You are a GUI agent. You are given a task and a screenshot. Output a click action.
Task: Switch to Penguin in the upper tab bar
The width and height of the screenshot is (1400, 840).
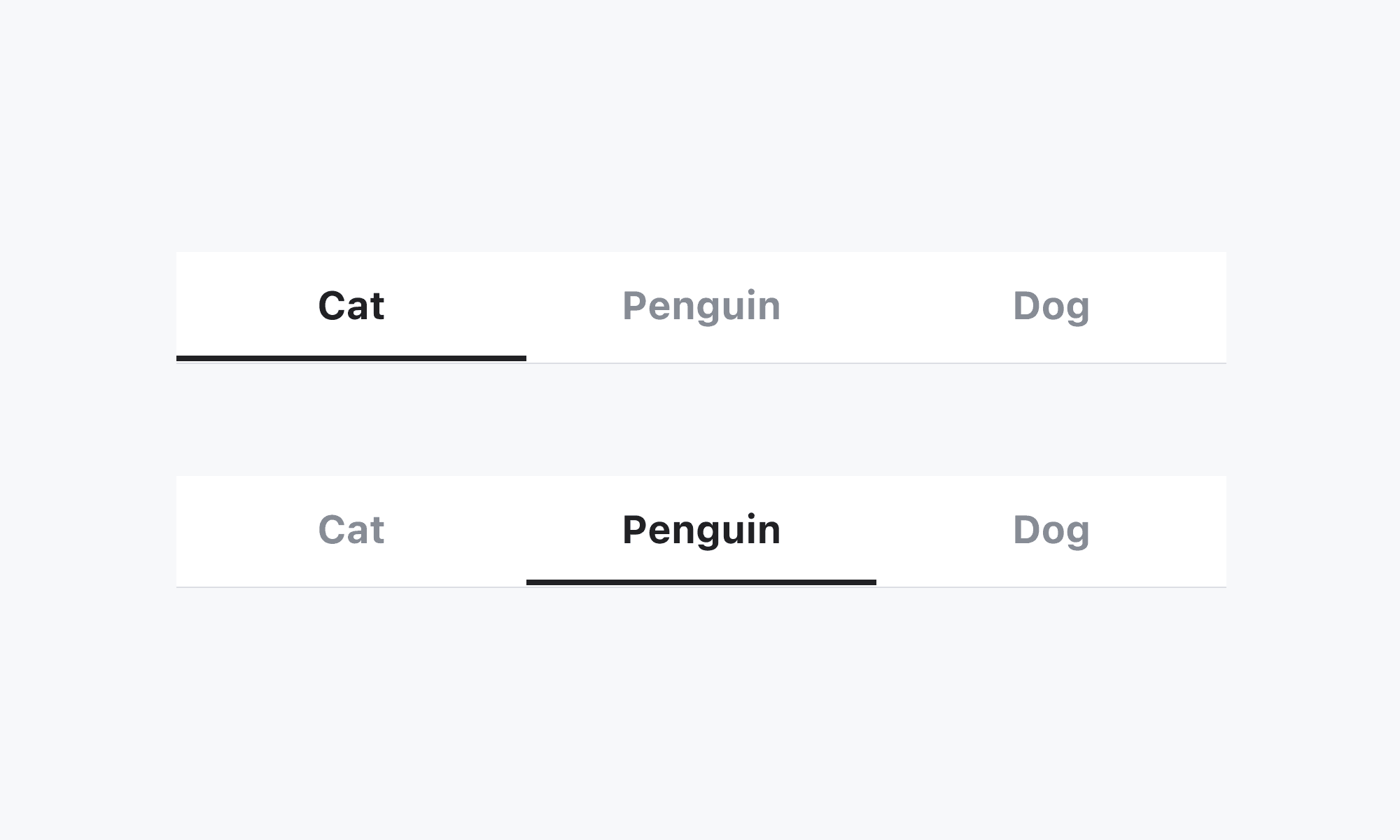coord(701,306)
